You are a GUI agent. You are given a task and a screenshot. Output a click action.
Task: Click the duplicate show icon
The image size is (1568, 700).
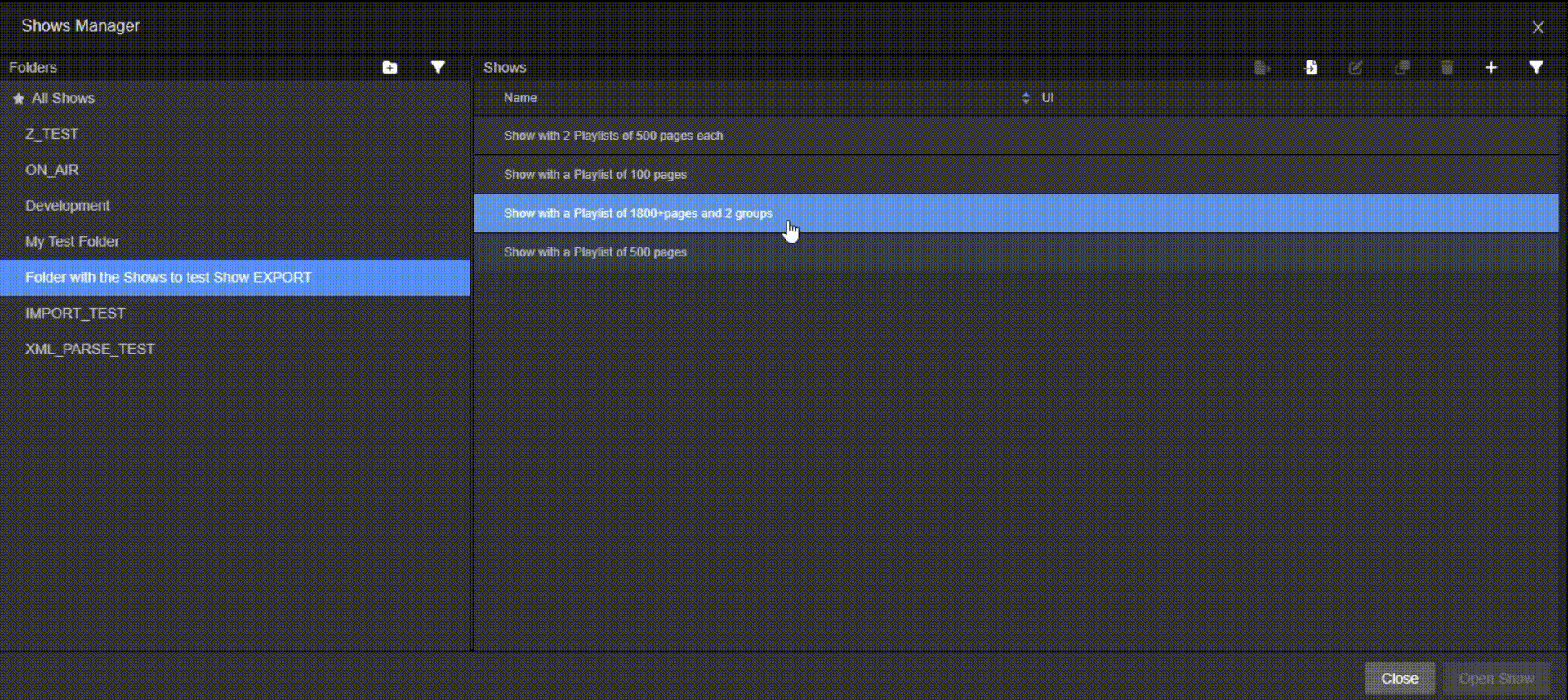click(1401, 68)
